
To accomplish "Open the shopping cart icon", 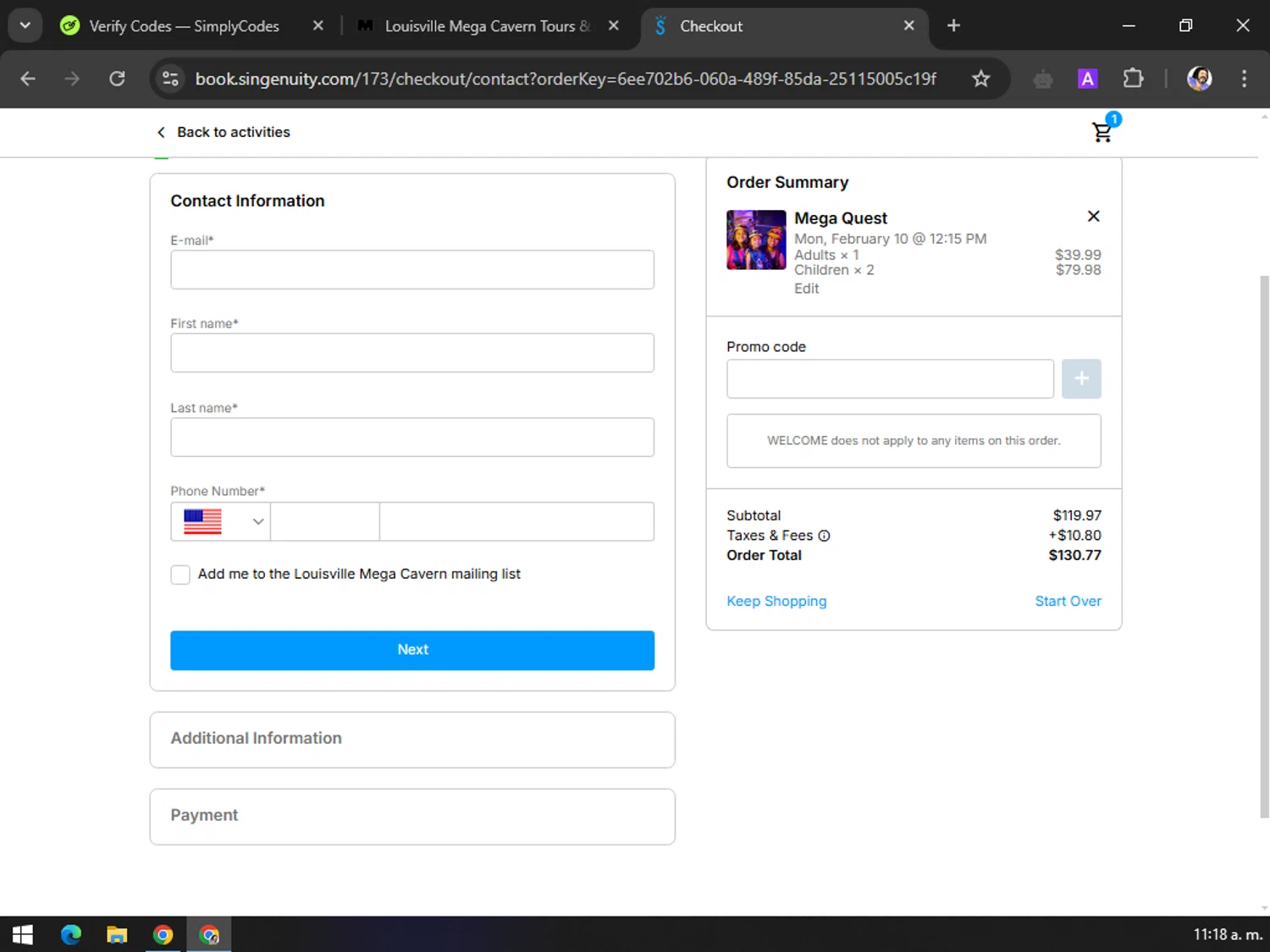I will 1102,133.
